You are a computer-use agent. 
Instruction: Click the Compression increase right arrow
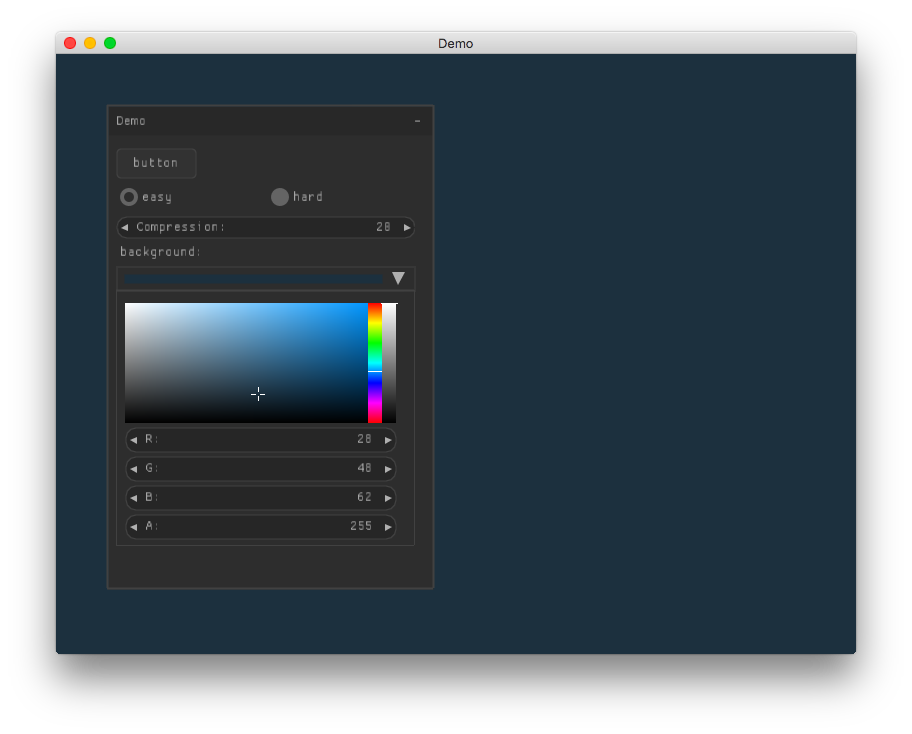pyautogui.click(x=407, y=228)
